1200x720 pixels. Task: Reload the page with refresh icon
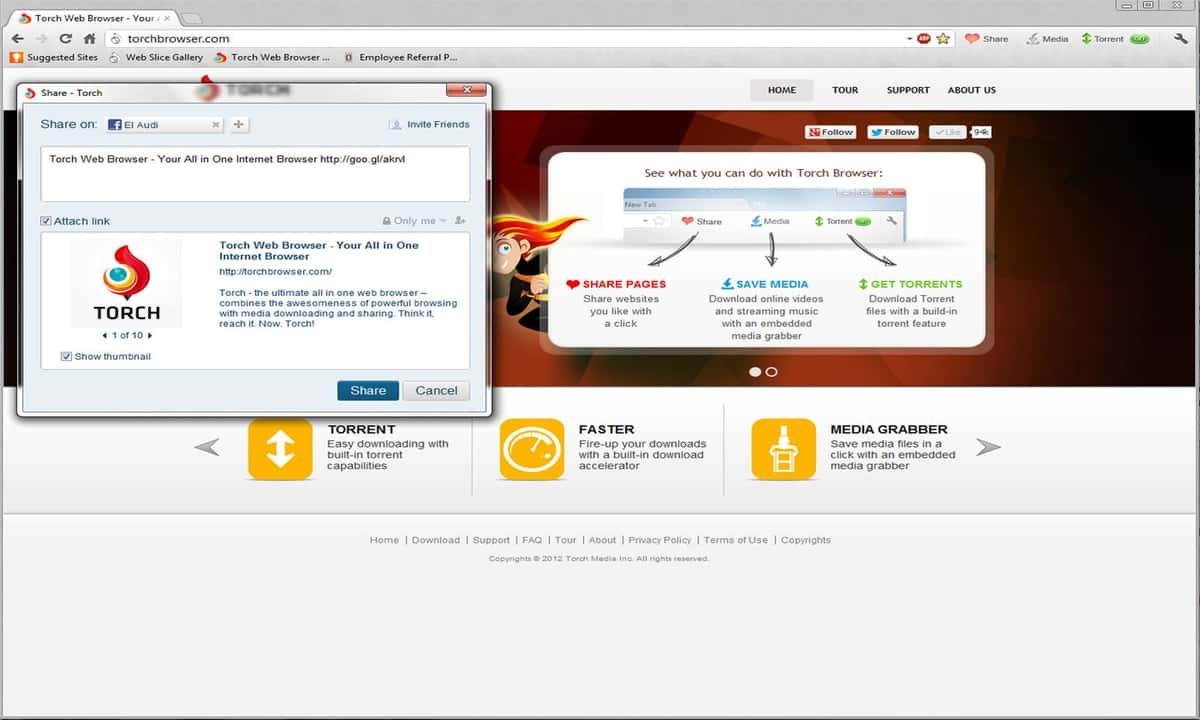(66, 39)
